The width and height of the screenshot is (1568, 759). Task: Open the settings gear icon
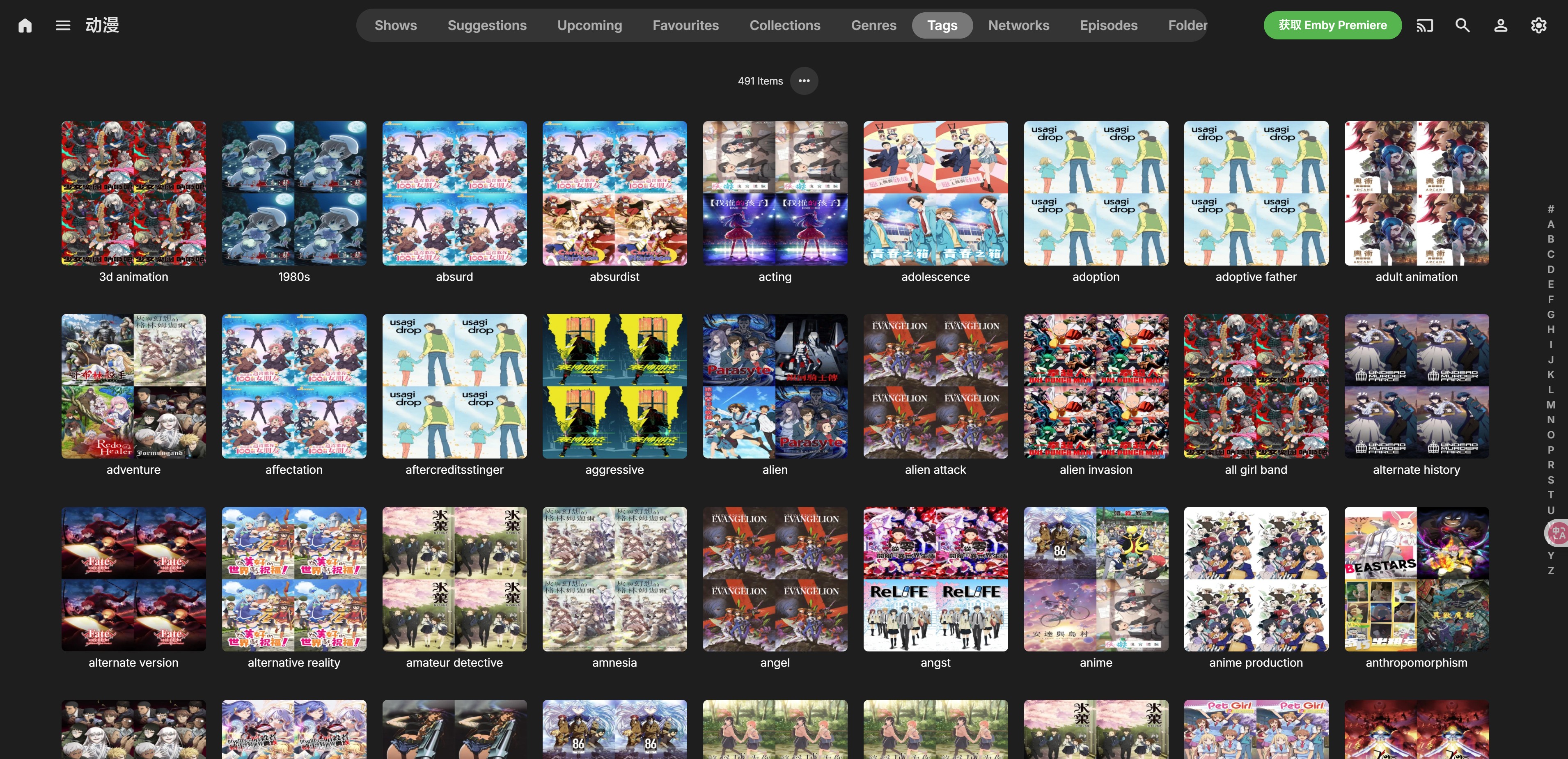pyautogui.click(x=1538, y=25)
